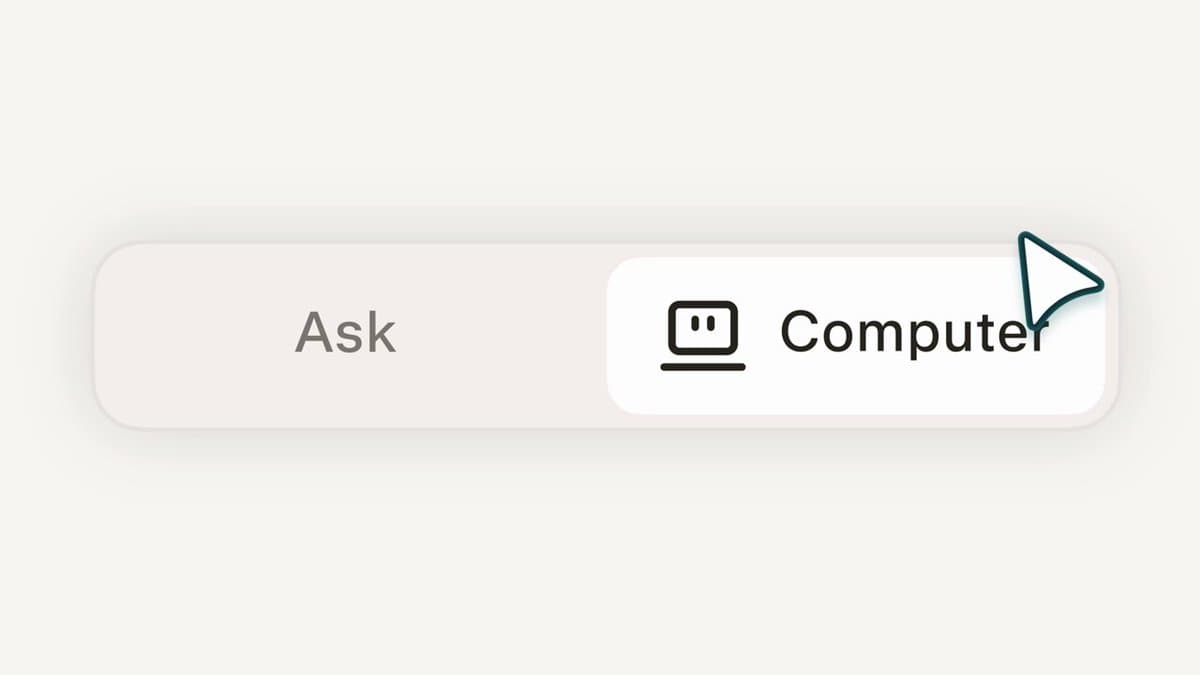Viewport: 1200px width, 675px height.
Task: Hit the computer screen icon with two eyes
Action: (x=703, y=335)
